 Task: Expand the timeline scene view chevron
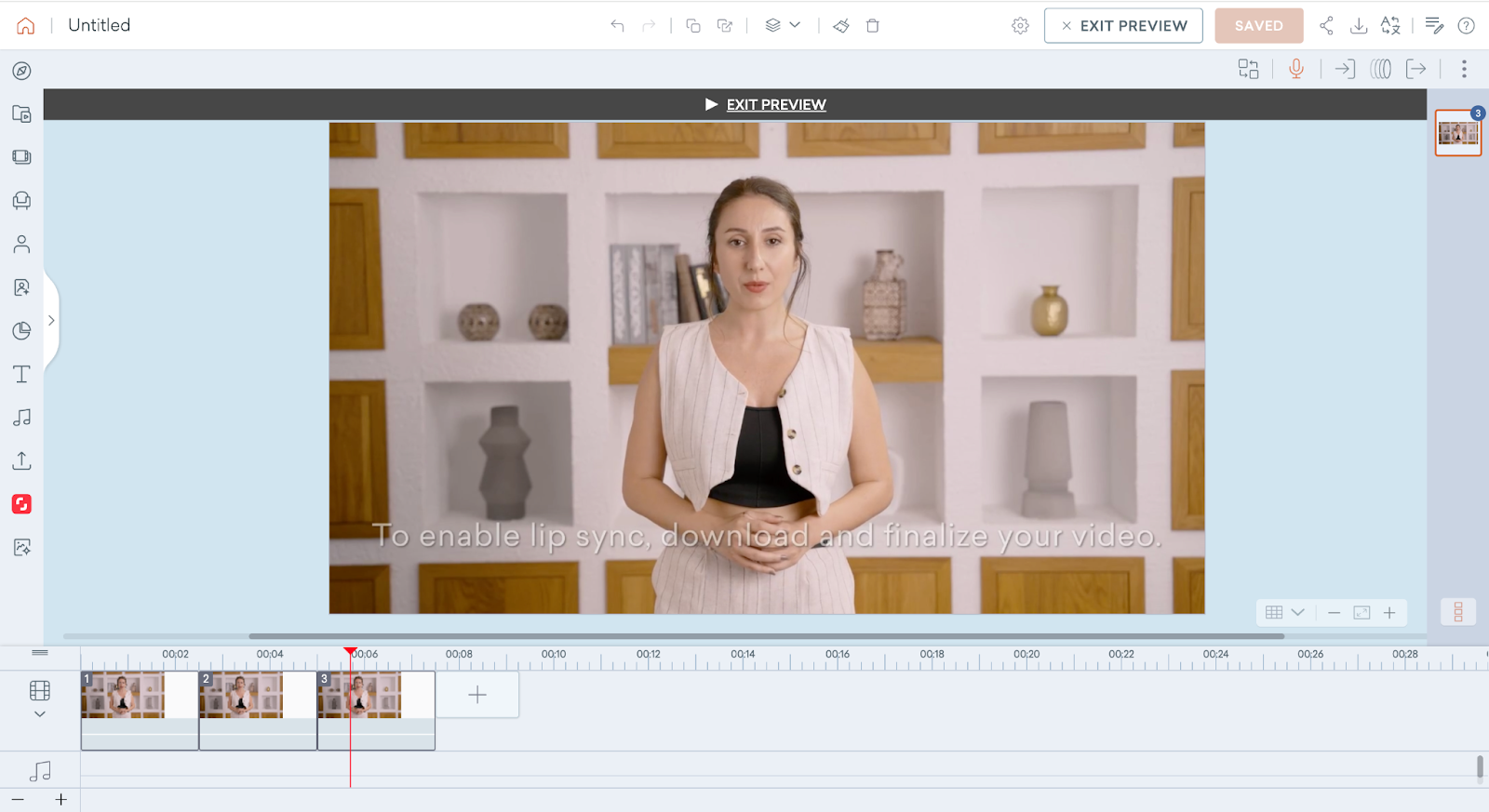pos(39,714)
